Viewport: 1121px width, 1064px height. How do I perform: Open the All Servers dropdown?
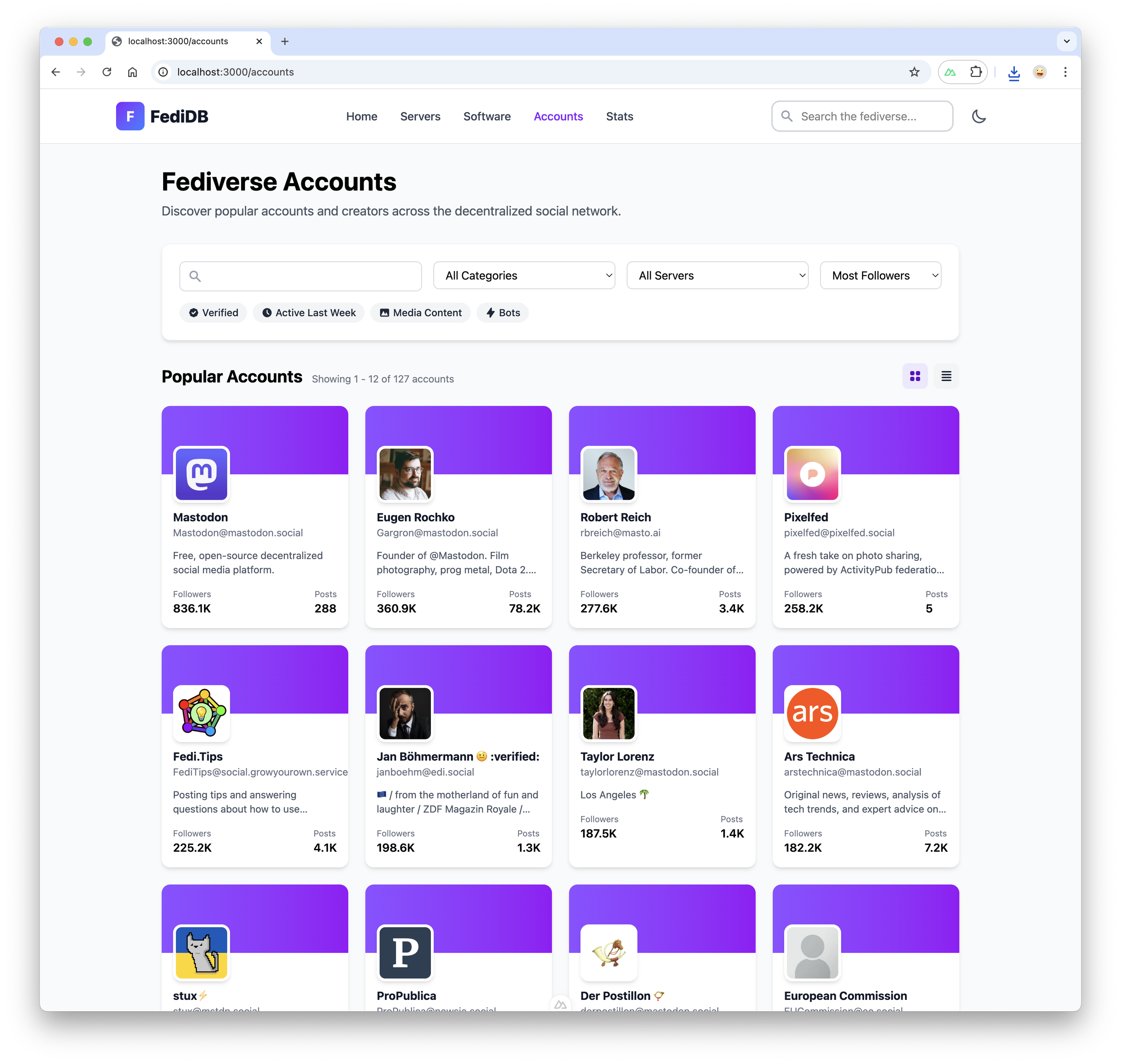click(717, 276)
